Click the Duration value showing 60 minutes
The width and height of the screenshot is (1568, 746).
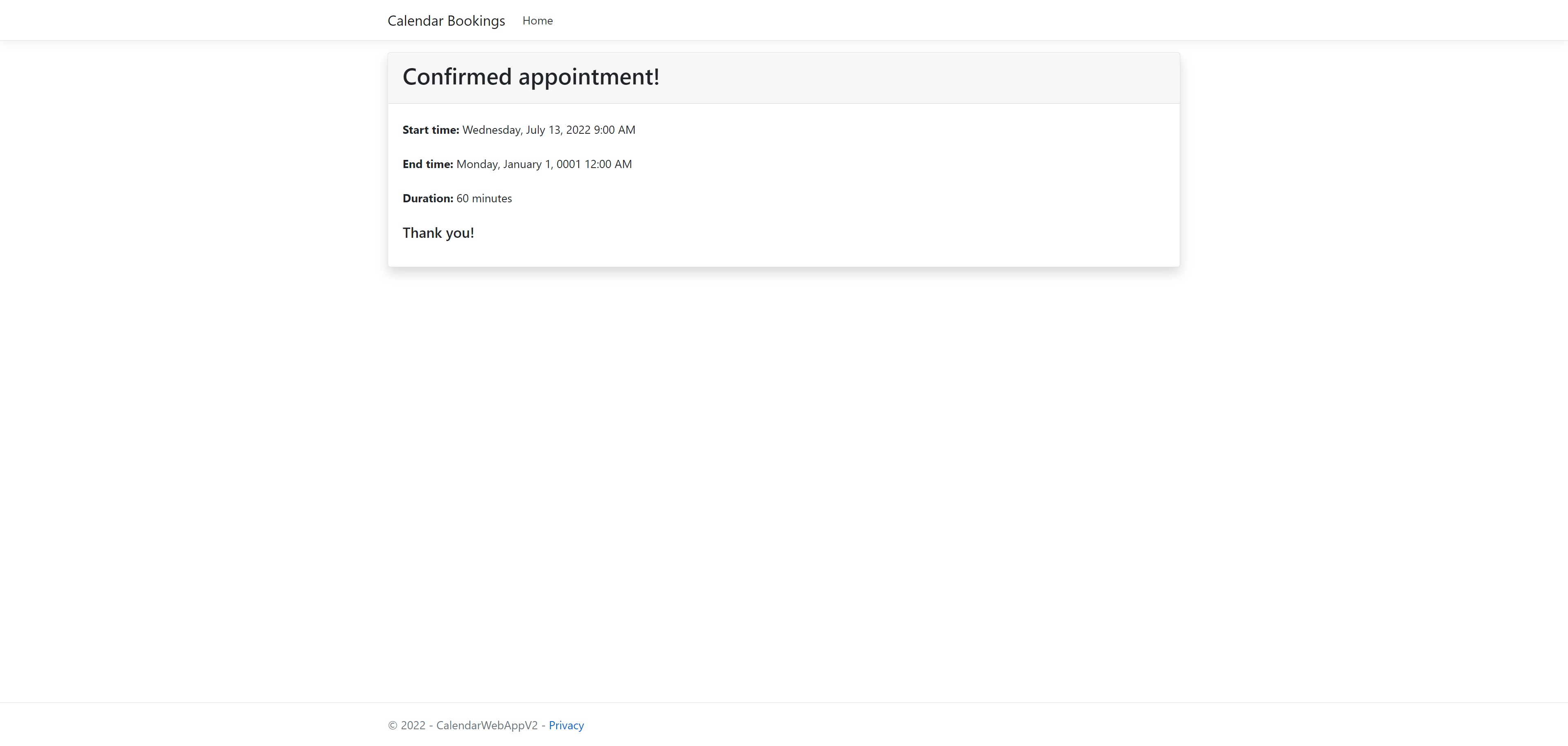point(483,198)
